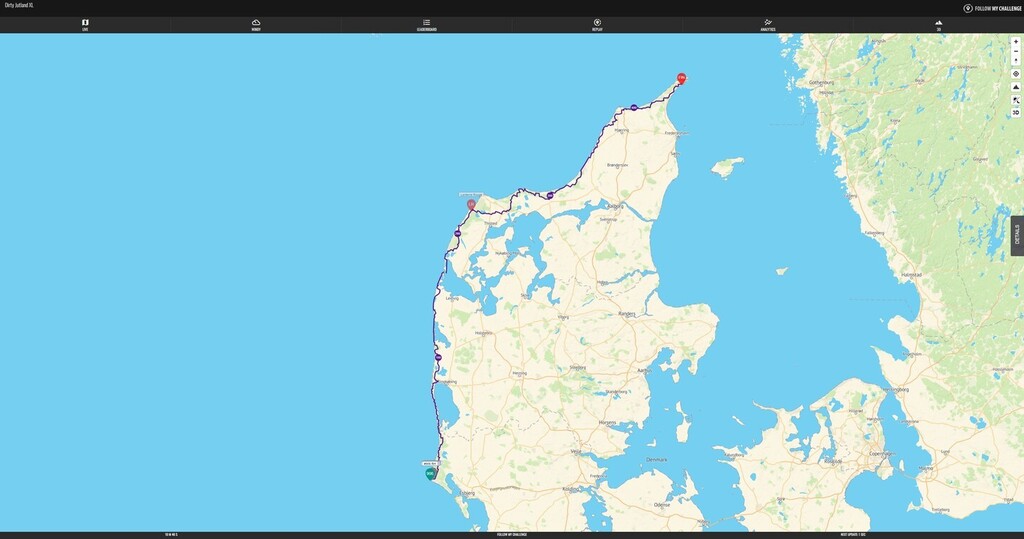Switch to the Windy weather tab
This screenshot has height=539, width=1024.
256,25
